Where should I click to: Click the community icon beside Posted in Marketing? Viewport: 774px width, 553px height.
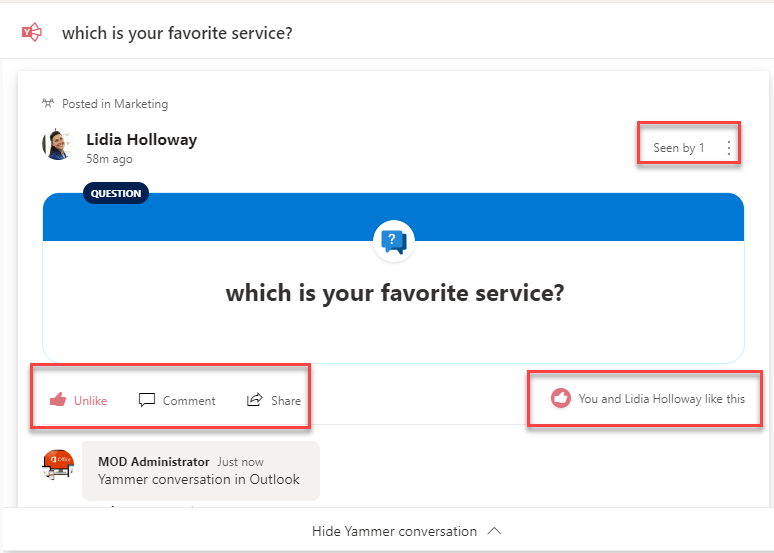[48, 103]
